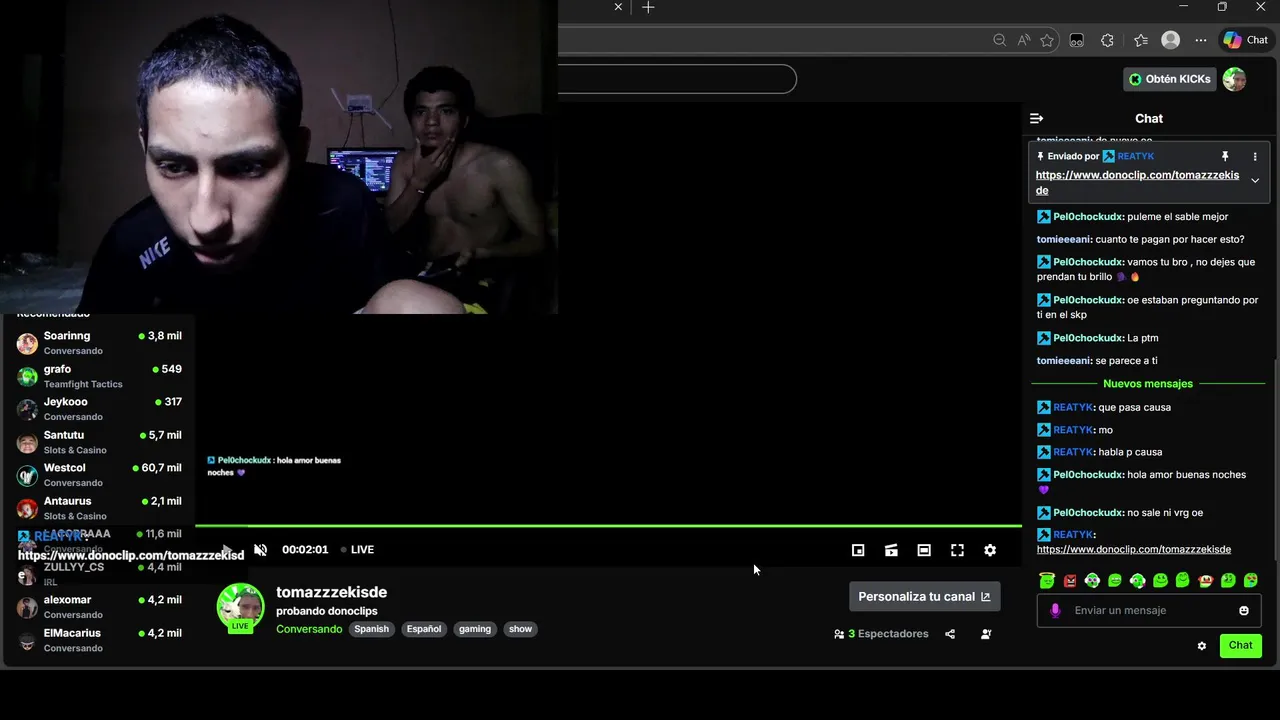Open the Edge toolbar icon right of the address bar
Image resolution: width=1280 pixels, height=720 pixels.
[1077, 40]
